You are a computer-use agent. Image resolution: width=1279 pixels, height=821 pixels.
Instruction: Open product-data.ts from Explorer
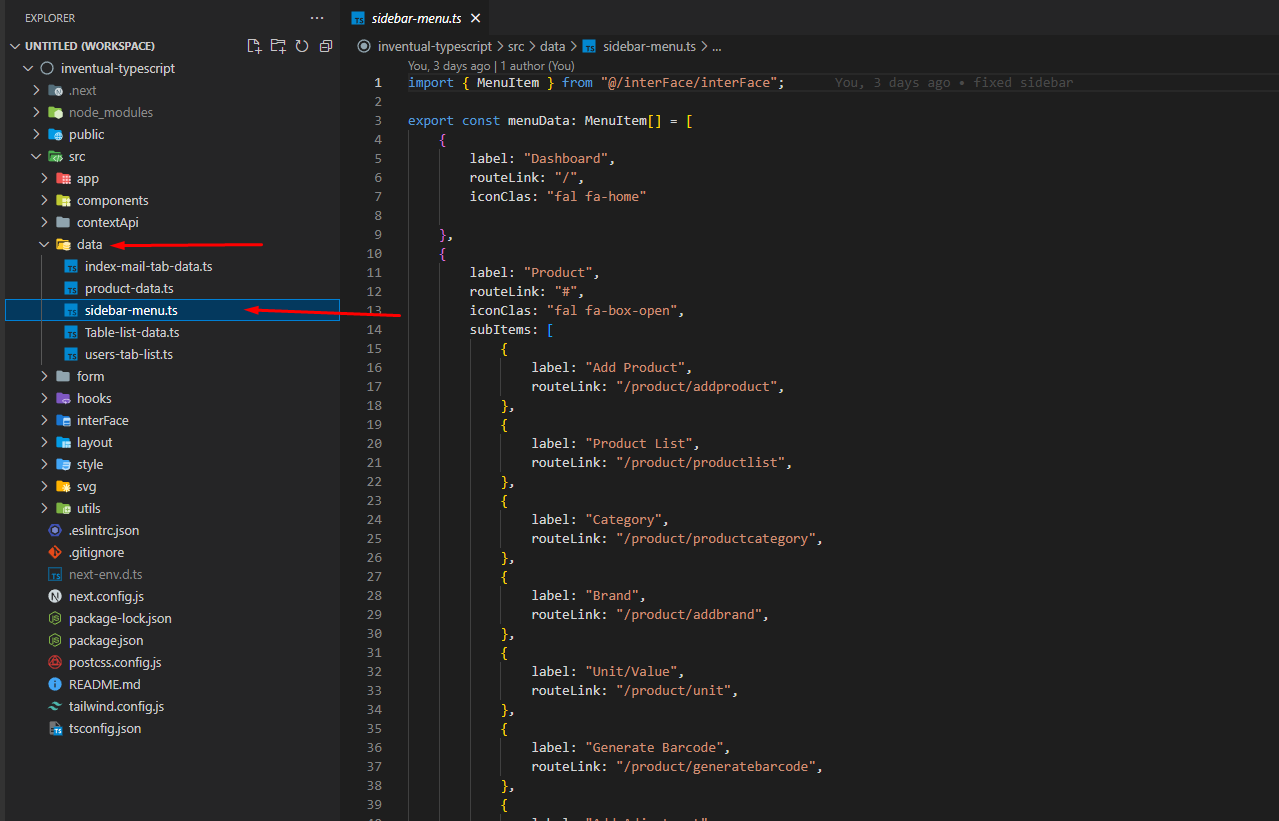click(x=129, y=288)
